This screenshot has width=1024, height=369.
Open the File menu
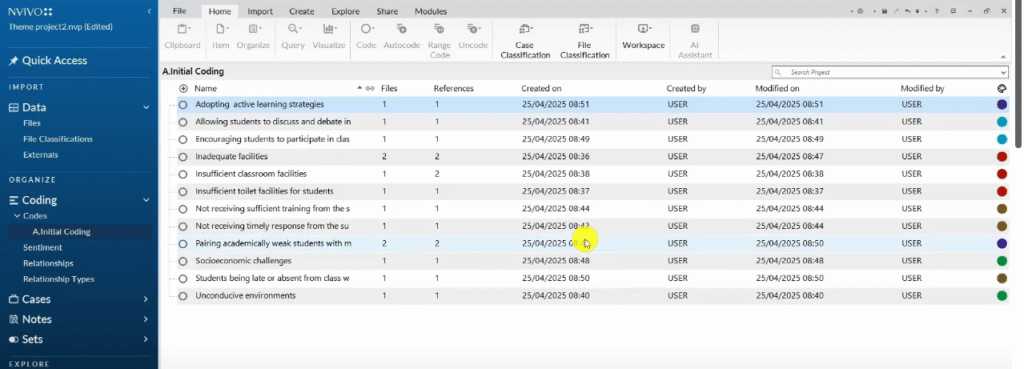pos(180,11)
